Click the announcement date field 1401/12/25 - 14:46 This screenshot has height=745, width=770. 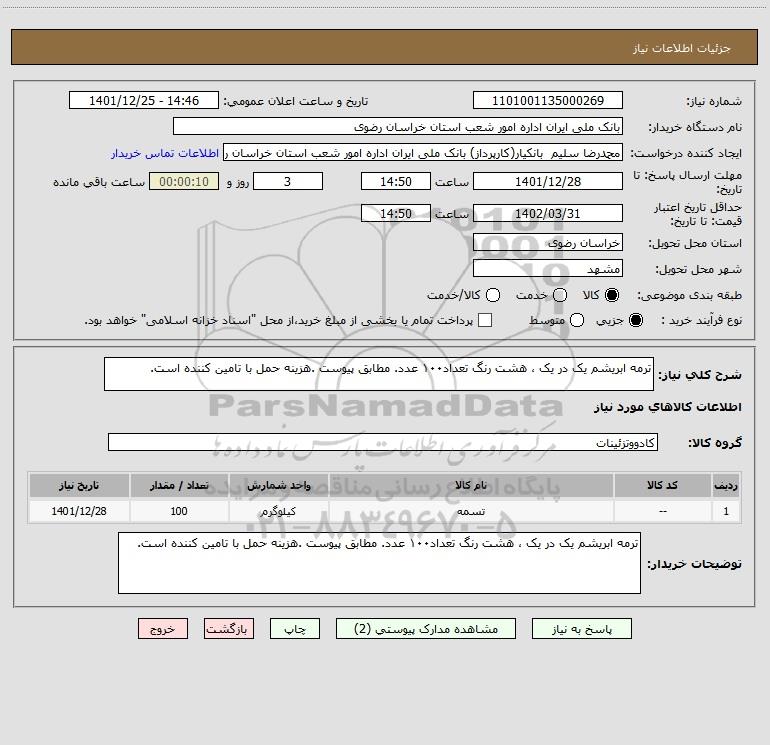tap(144, 100)
